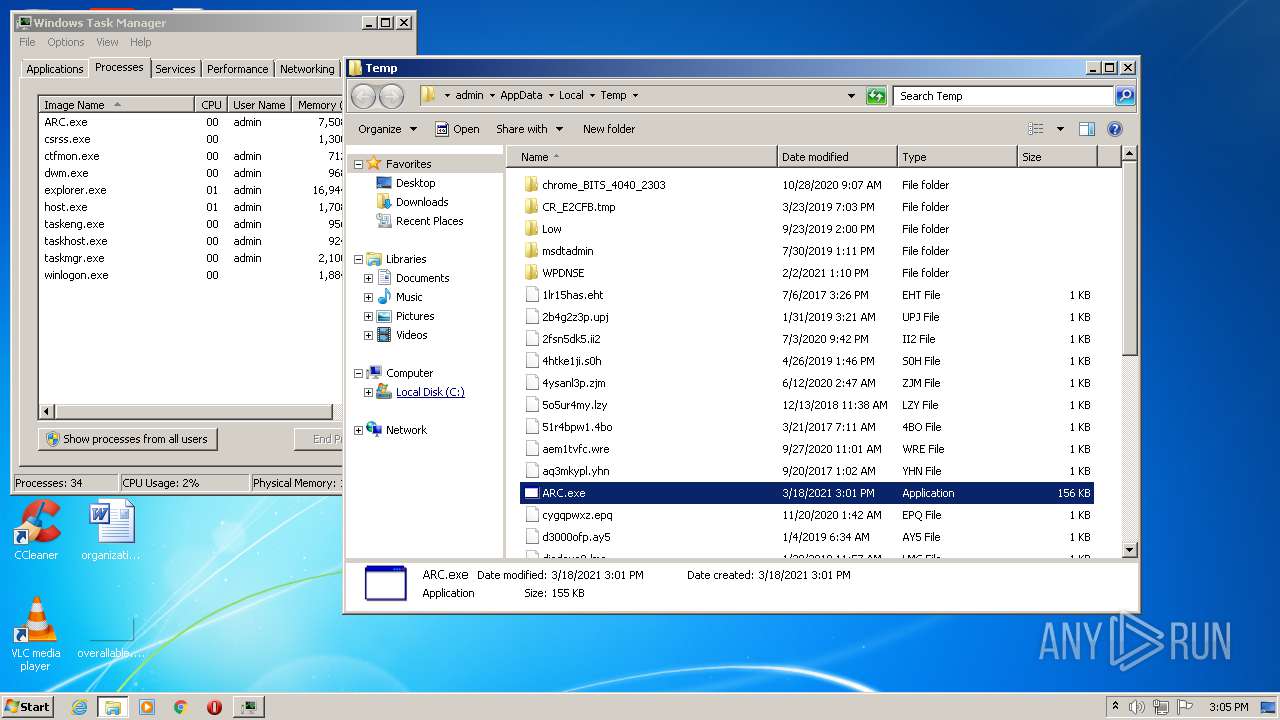Screen dimensions: 1280x720
Task: Expand the Pictures library node
Action: click(368, 316)
